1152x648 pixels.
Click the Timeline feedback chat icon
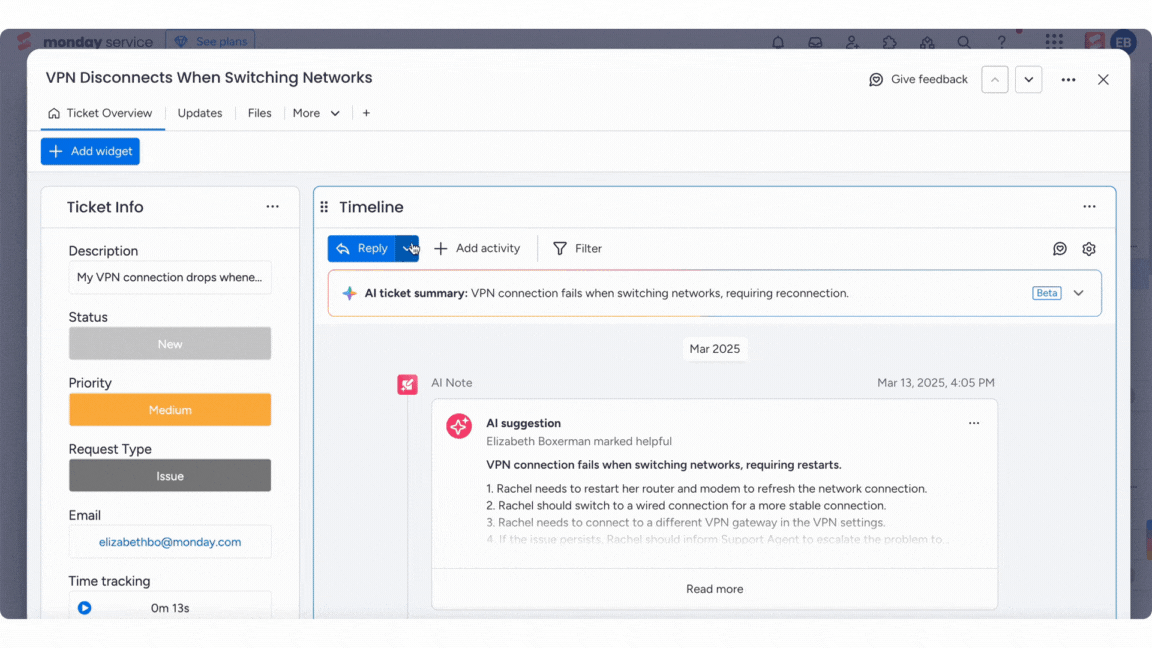click(x=1059, y=249)
